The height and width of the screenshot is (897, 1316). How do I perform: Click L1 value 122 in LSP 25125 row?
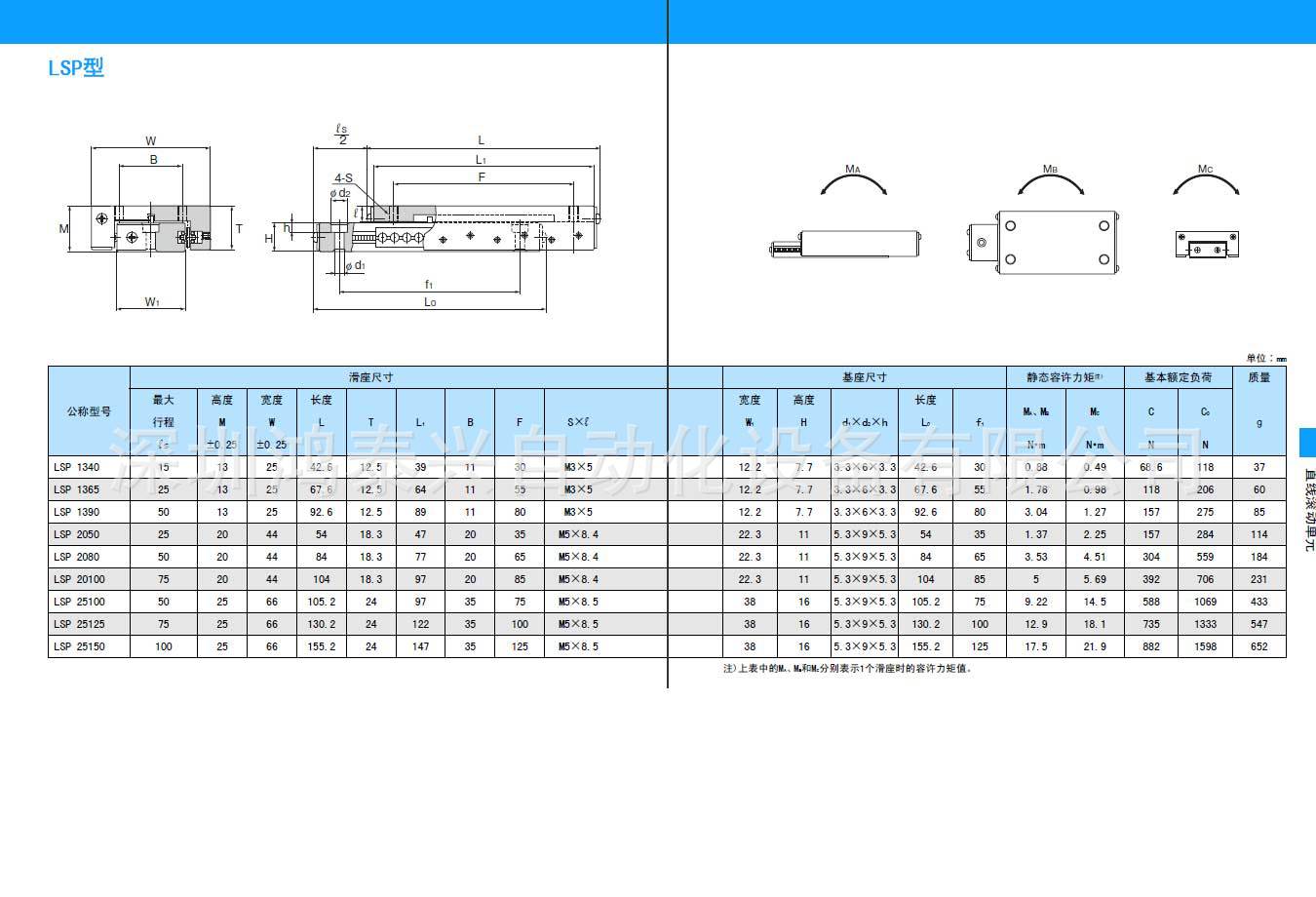tap(420, 624)
